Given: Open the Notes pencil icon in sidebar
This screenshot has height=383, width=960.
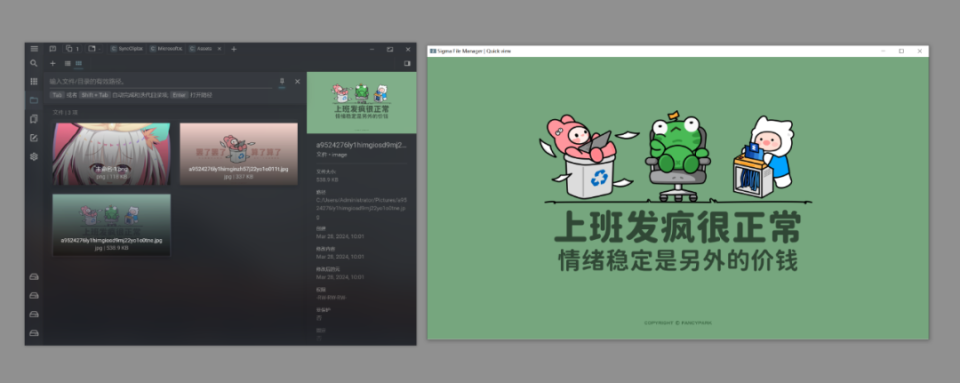Looking at the screenshot, I should pos(34,138).
